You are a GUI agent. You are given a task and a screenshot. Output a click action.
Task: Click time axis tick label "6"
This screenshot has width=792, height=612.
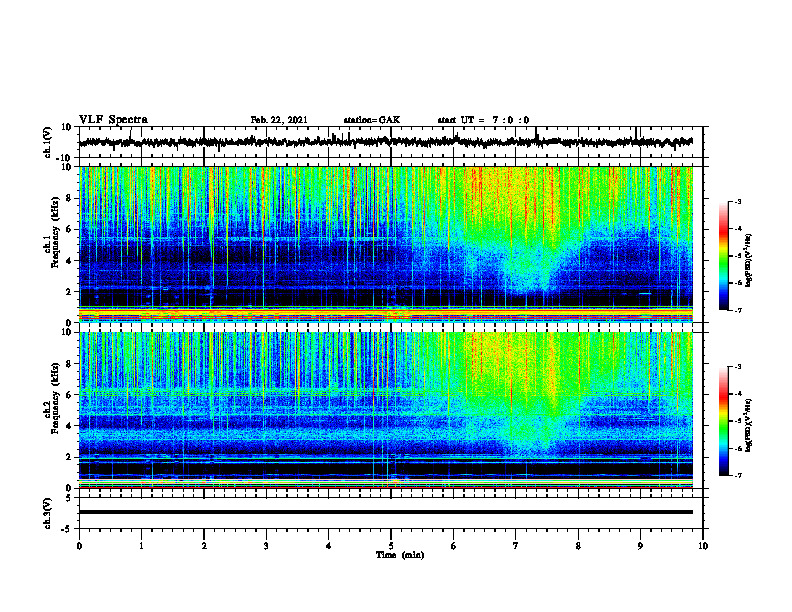[454, 546]
